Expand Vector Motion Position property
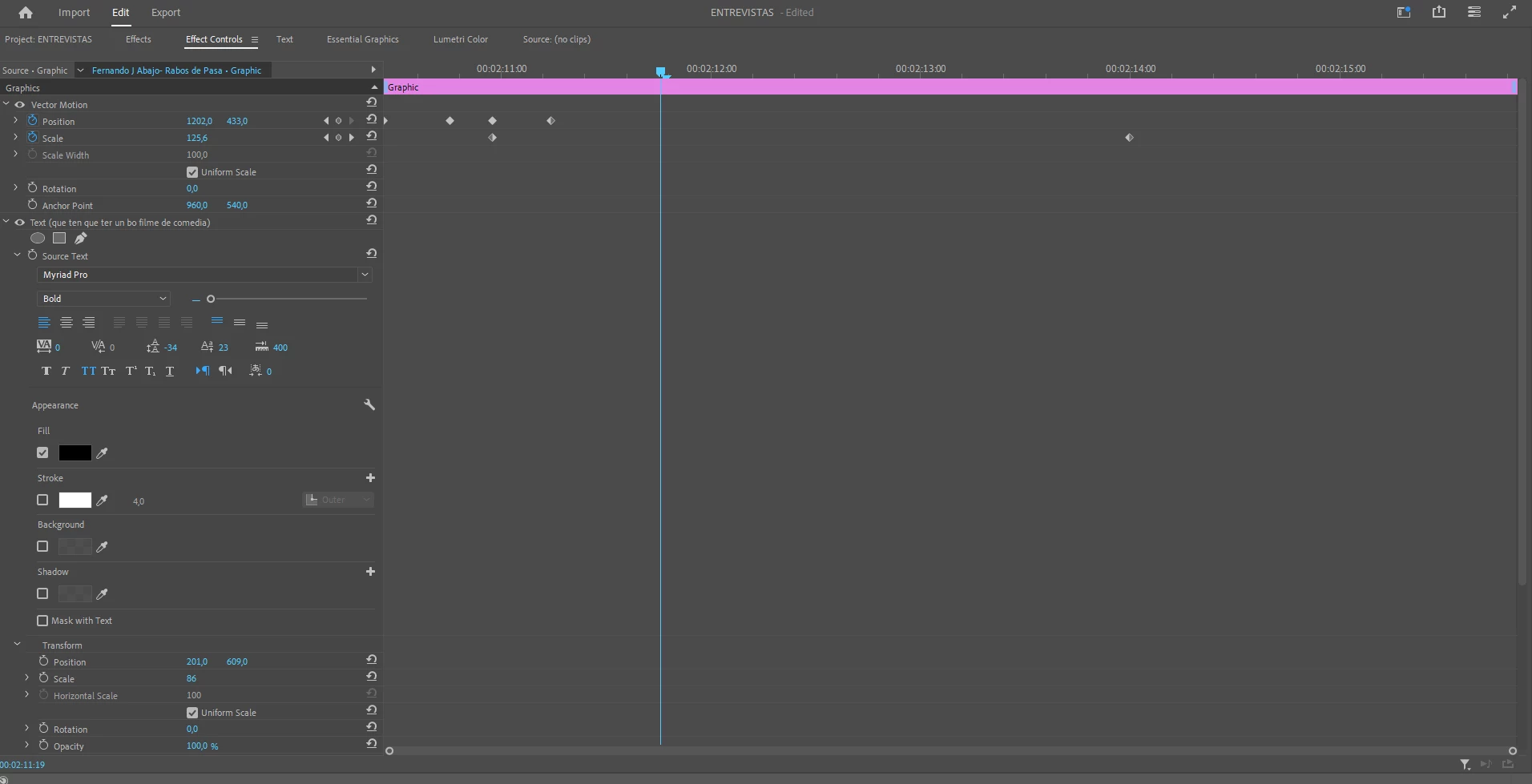Screen dimensions: 1532x784 pos(15,120)
